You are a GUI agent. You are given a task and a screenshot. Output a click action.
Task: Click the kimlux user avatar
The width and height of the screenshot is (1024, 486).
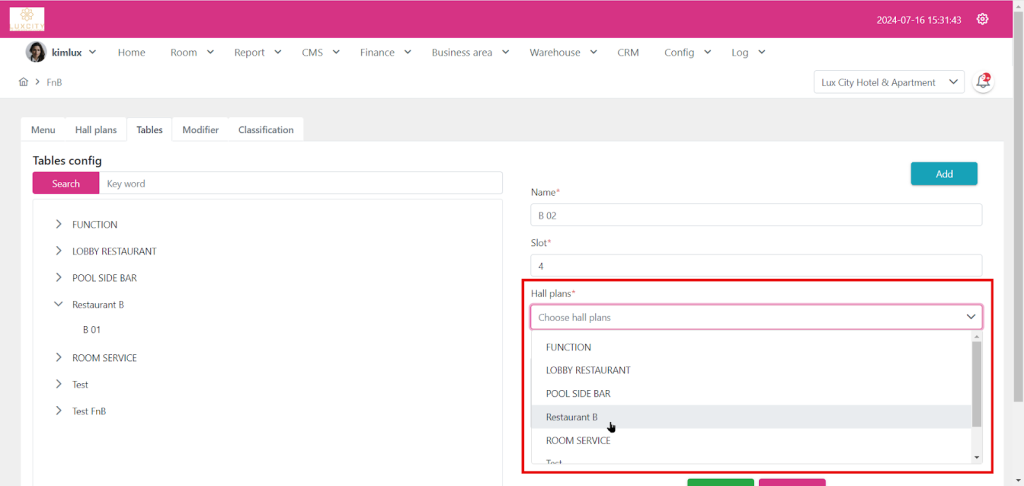(36, 52)
